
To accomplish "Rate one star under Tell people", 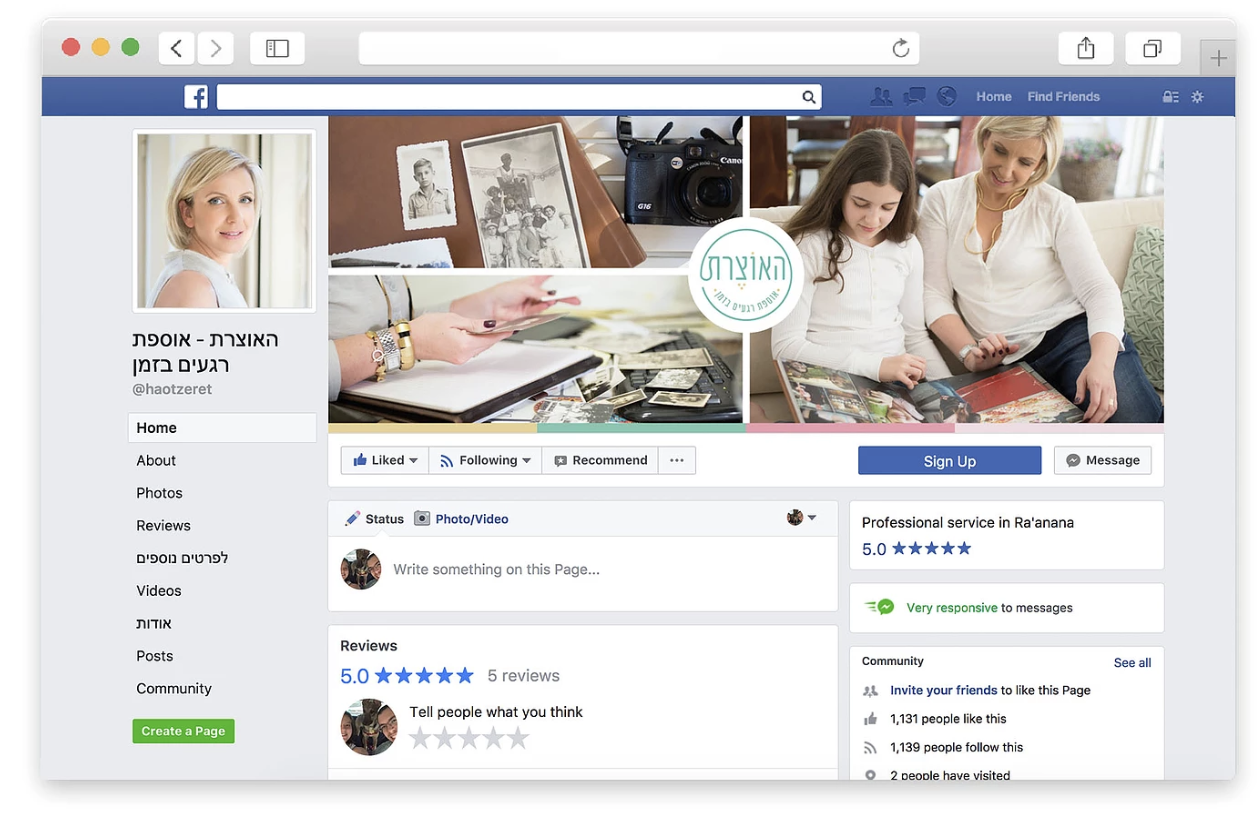I will [x=421, y=739].
